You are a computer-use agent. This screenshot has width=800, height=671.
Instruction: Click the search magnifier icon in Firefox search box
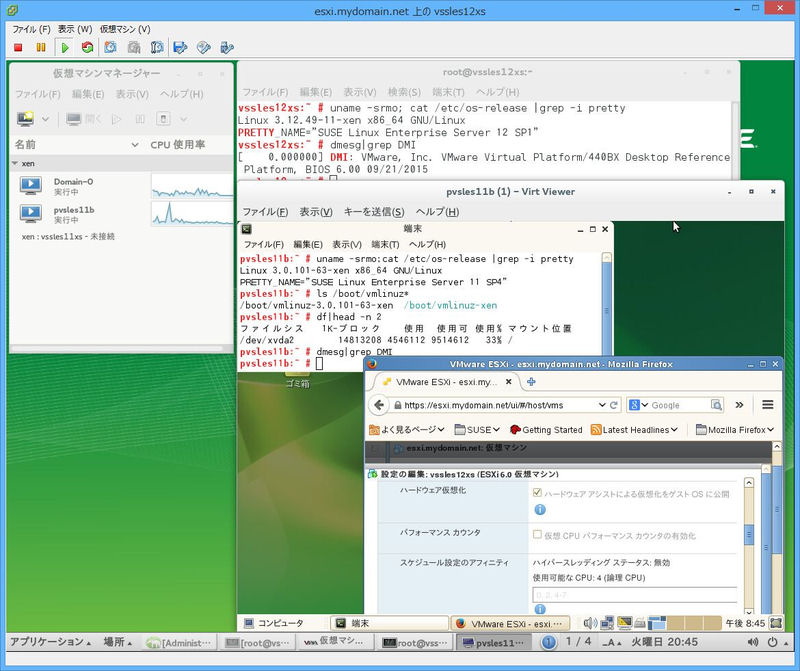pyautogui.click(x=716, y=405)
